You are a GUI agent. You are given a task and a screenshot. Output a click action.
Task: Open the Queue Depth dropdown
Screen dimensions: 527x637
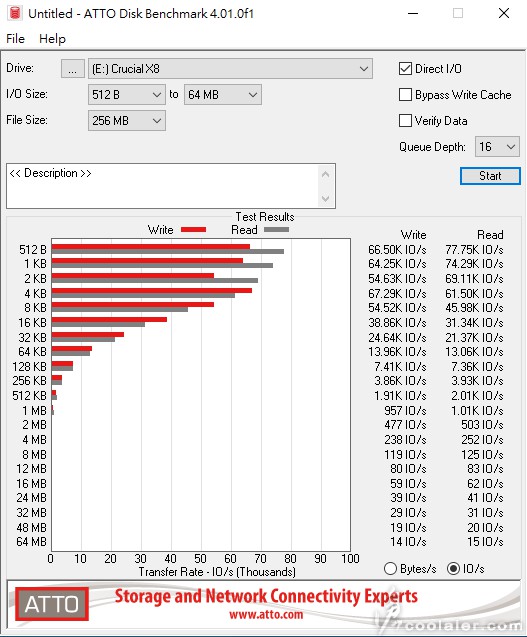tap(497, 147)
